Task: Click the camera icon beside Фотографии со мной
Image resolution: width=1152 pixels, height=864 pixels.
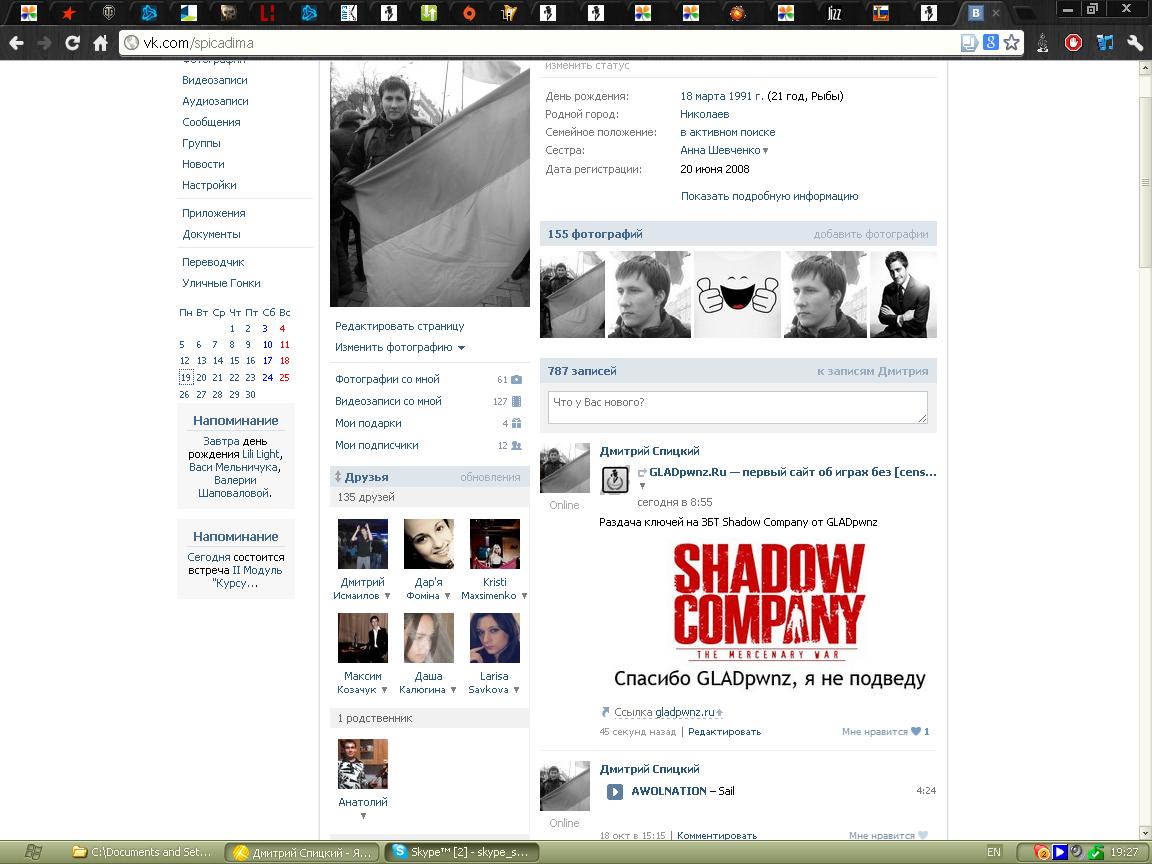Action: click(516, 380)
